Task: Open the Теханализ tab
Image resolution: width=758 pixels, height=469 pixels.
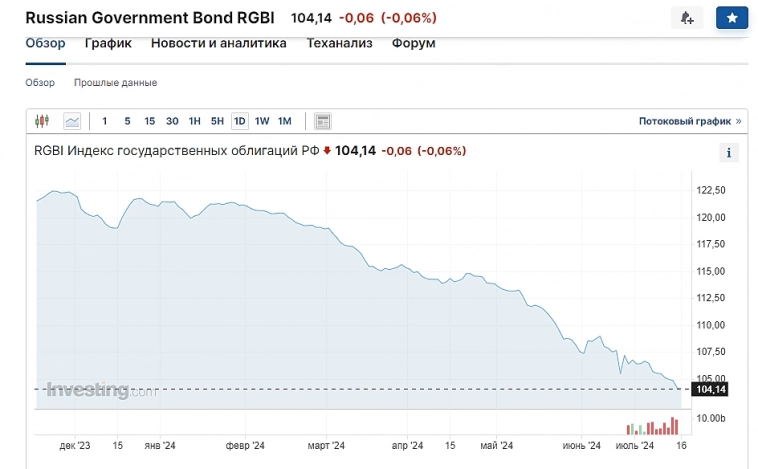Action: coord(339,43)
